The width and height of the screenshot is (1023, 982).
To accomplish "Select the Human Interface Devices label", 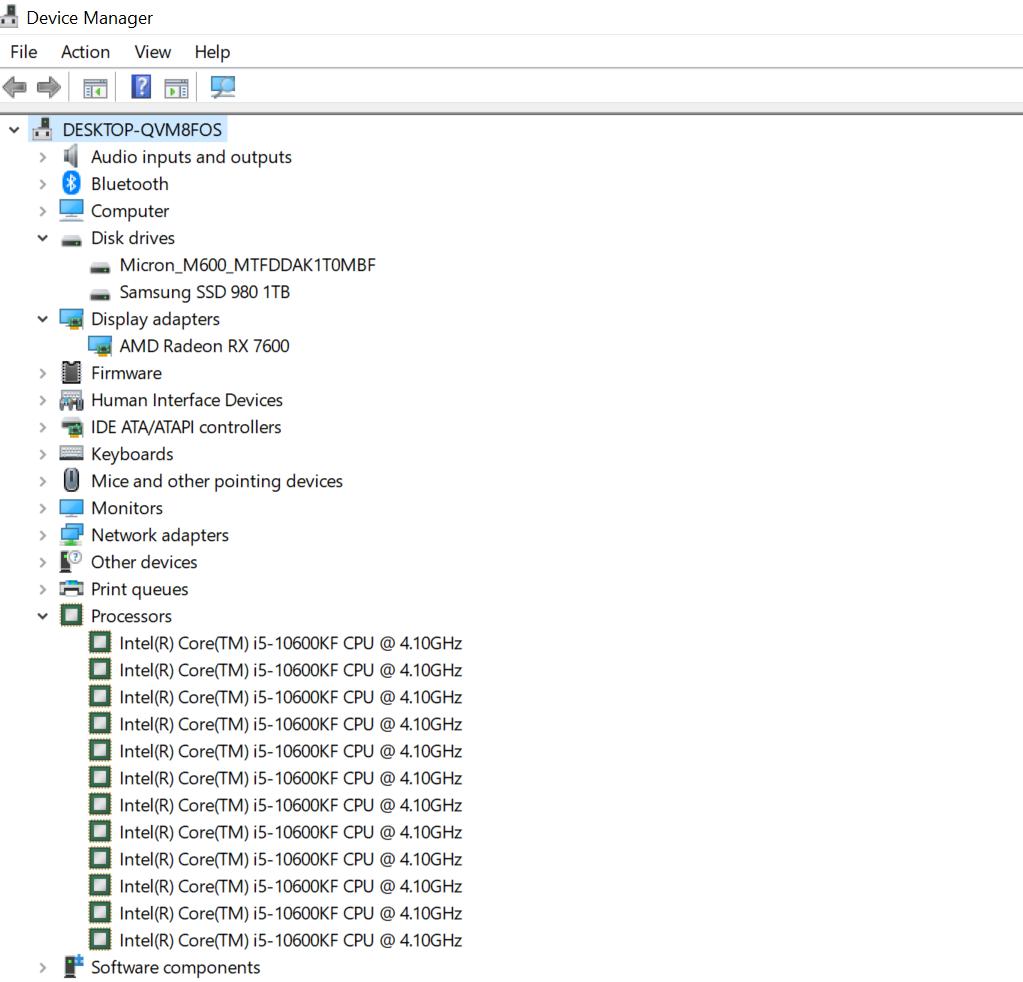I will coord(187,400).
